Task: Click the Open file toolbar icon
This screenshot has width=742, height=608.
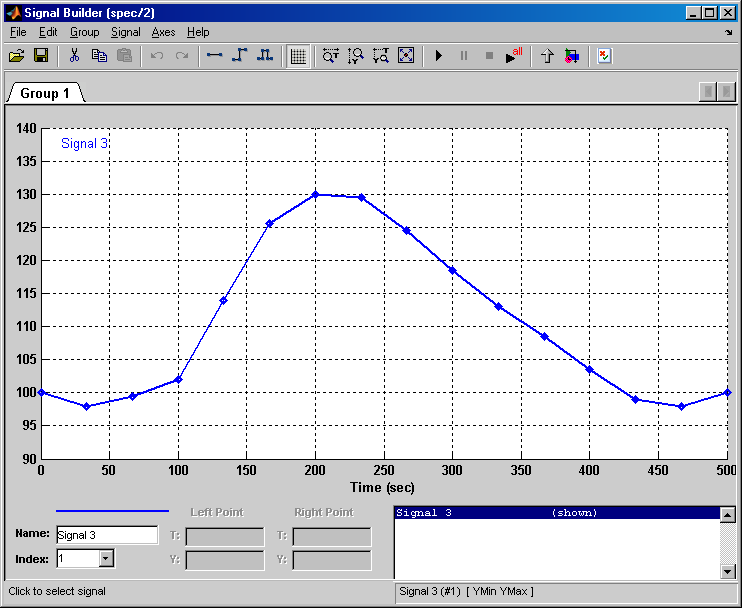Action: pyautogui.click(x=16, y=56)
